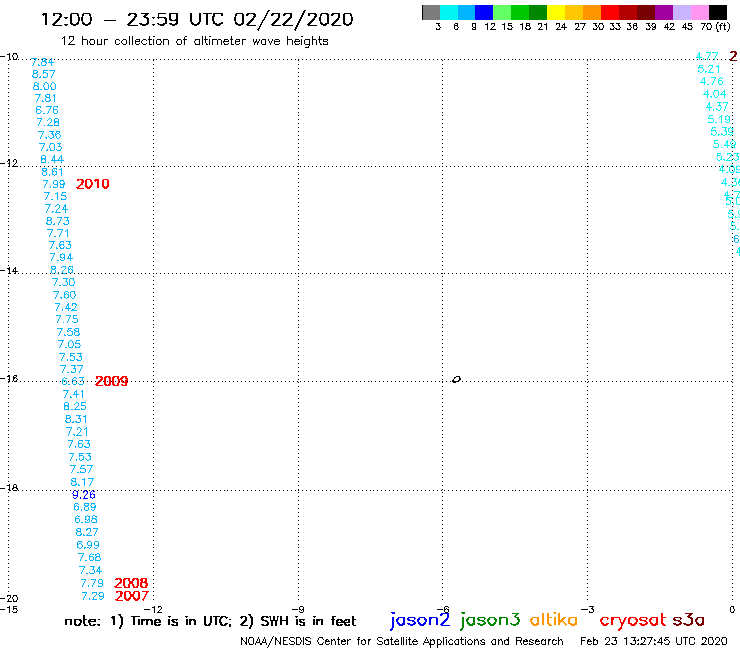Click the 6.76 wave height value
Image resolution: width=740 pixels, height=650 pixels.
click(x=47, y=110)
